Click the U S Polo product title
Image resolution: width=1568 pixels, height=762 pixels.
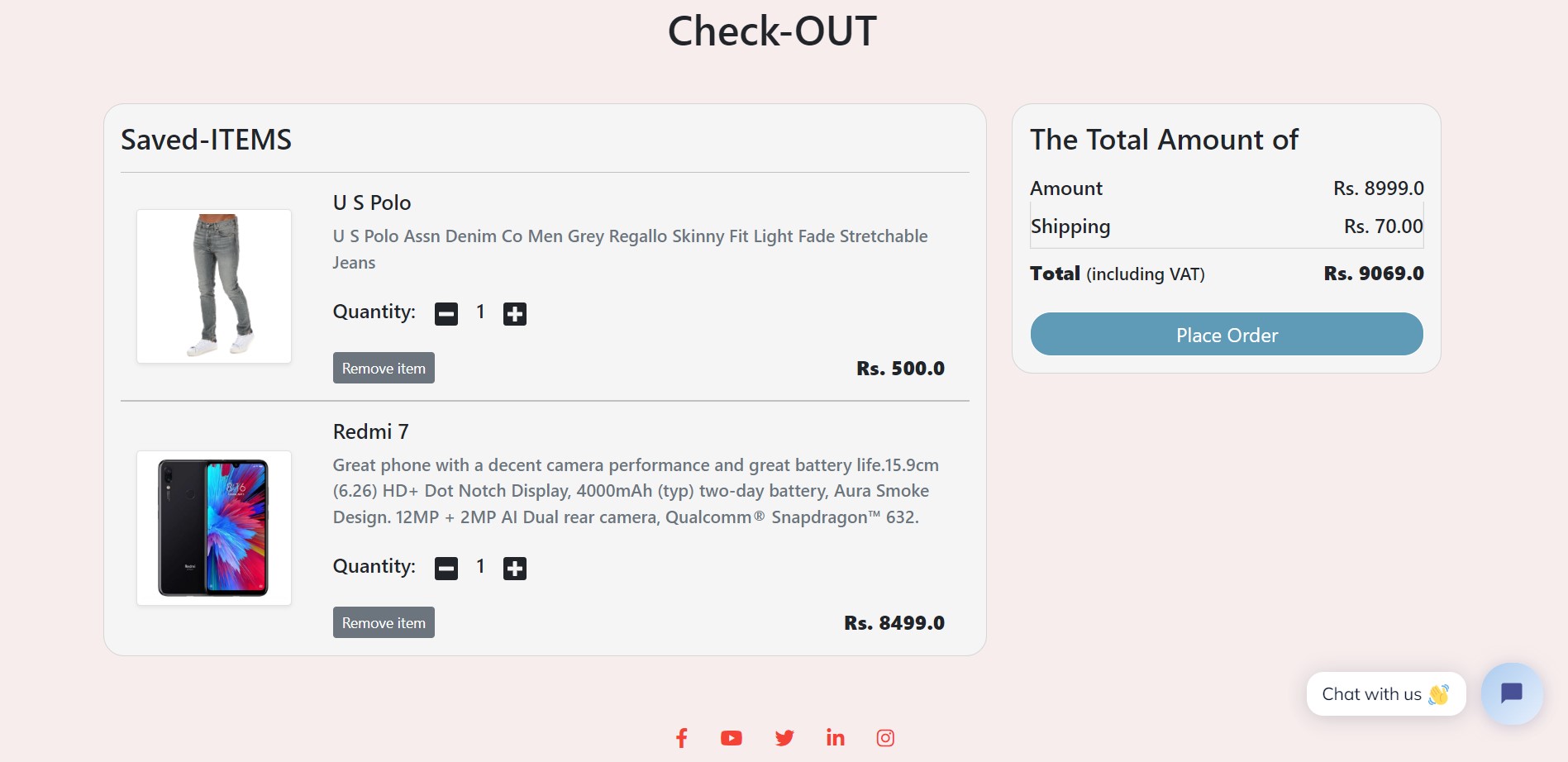click(371, 202)
